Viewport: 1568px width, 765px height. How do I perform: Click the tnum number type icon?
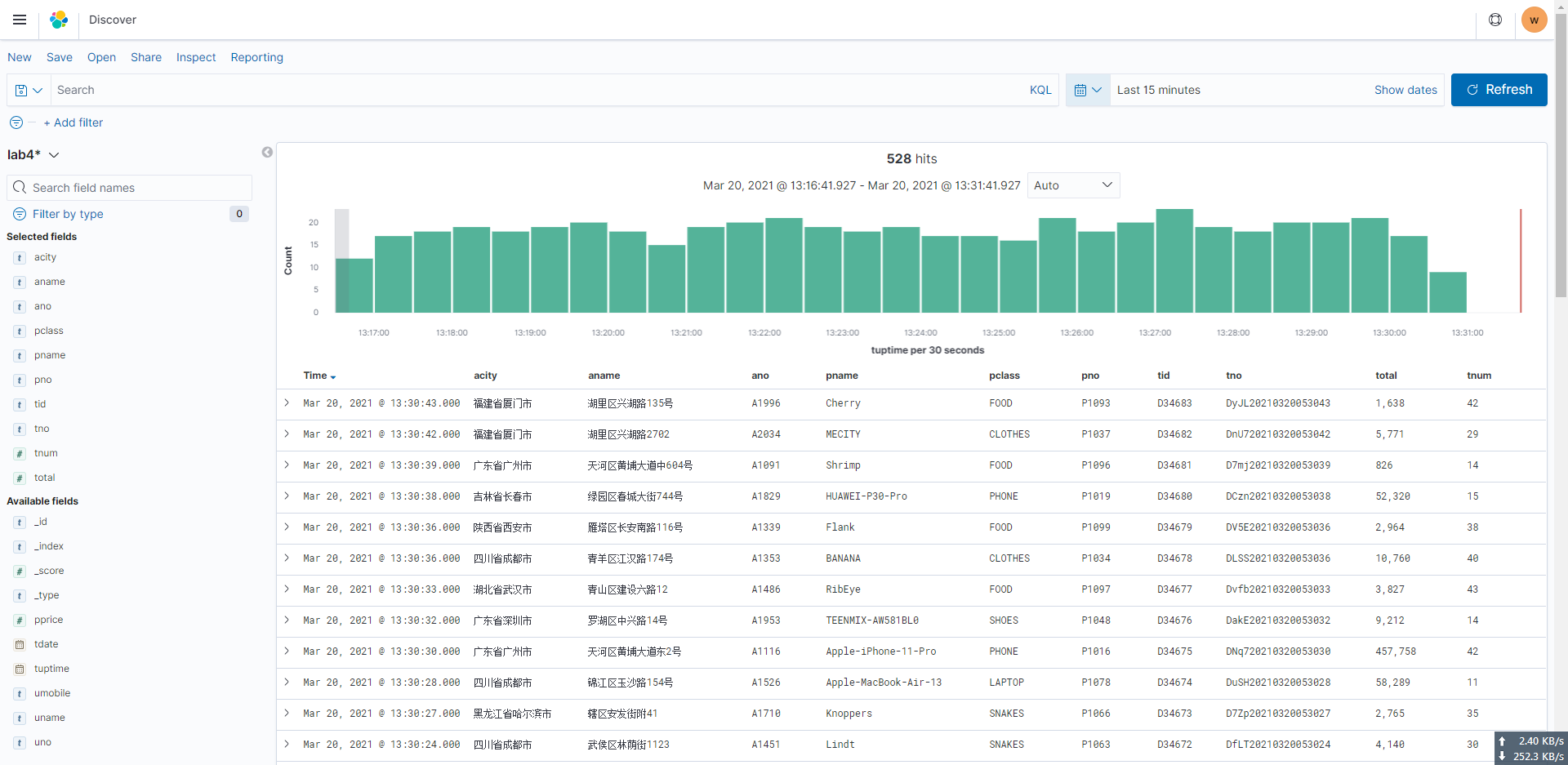point(20,453)
